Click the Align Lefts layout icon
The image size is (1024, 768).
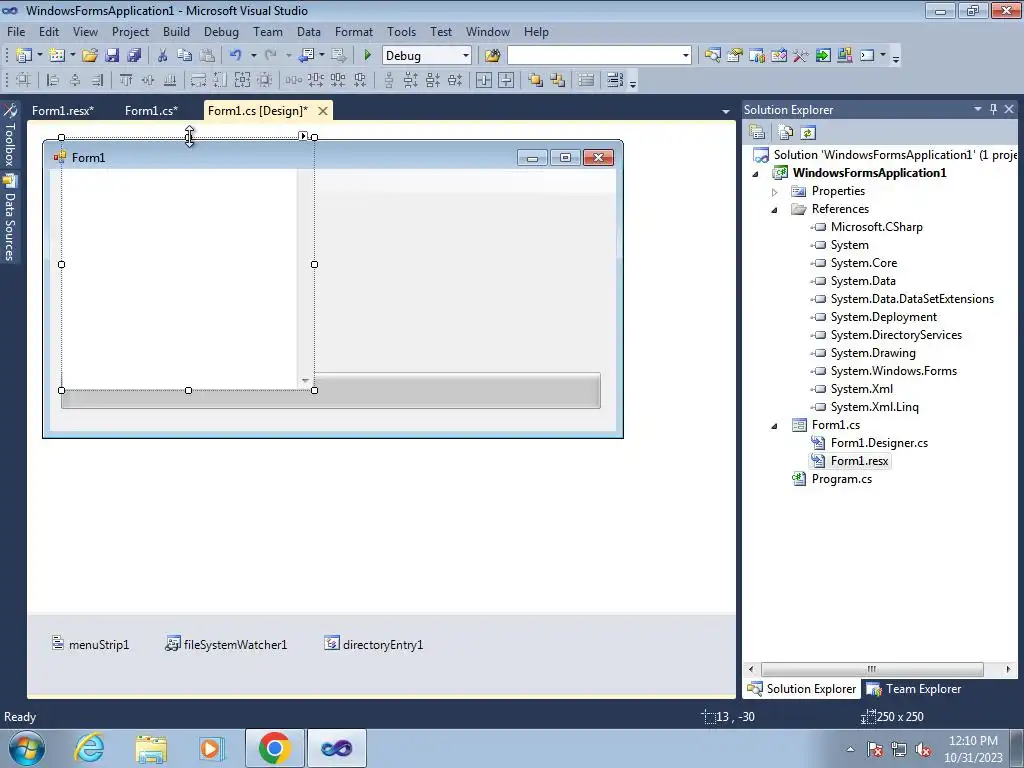click(x=53, y=80)
